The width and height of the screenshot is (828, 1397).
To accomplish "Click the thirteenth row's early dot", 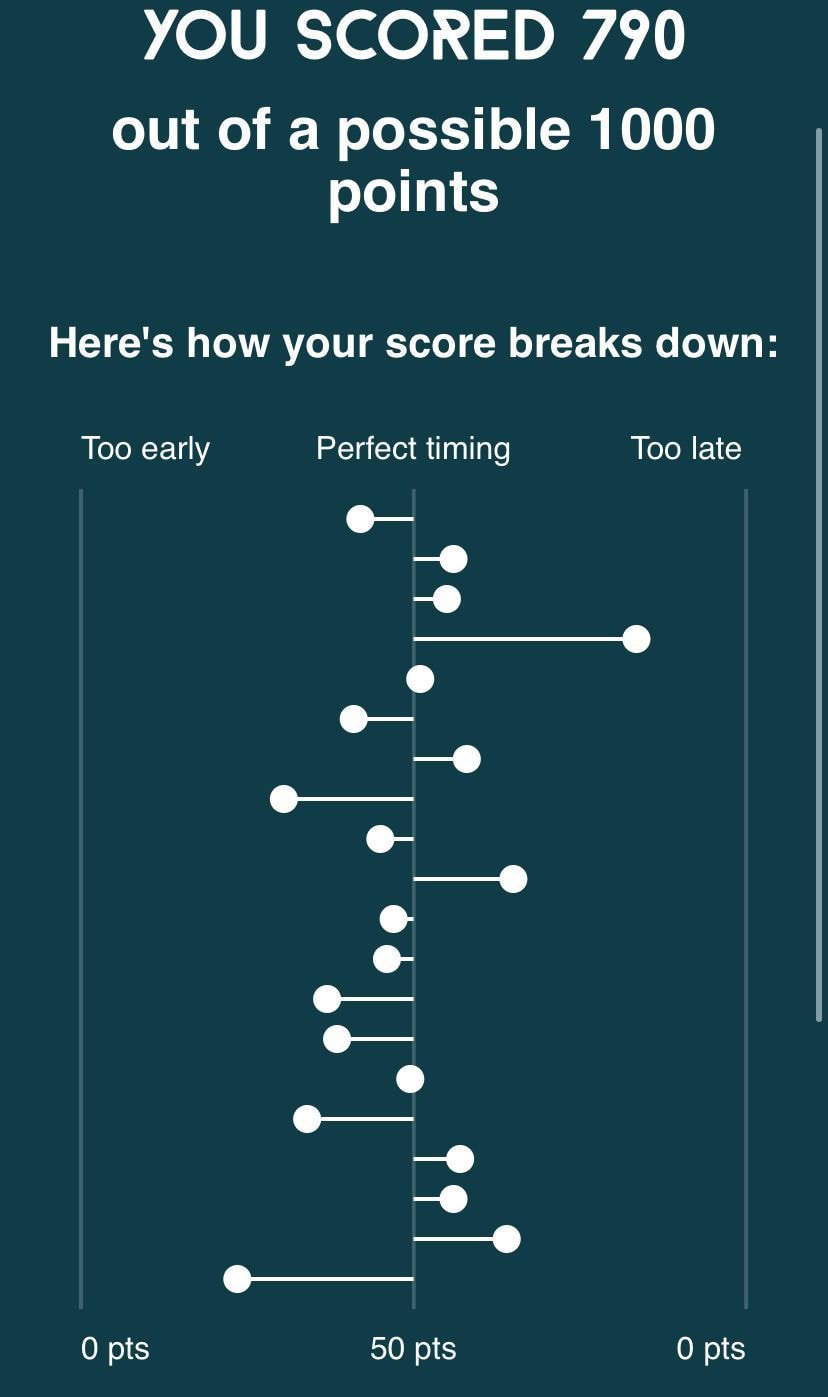I will (327, 999).
